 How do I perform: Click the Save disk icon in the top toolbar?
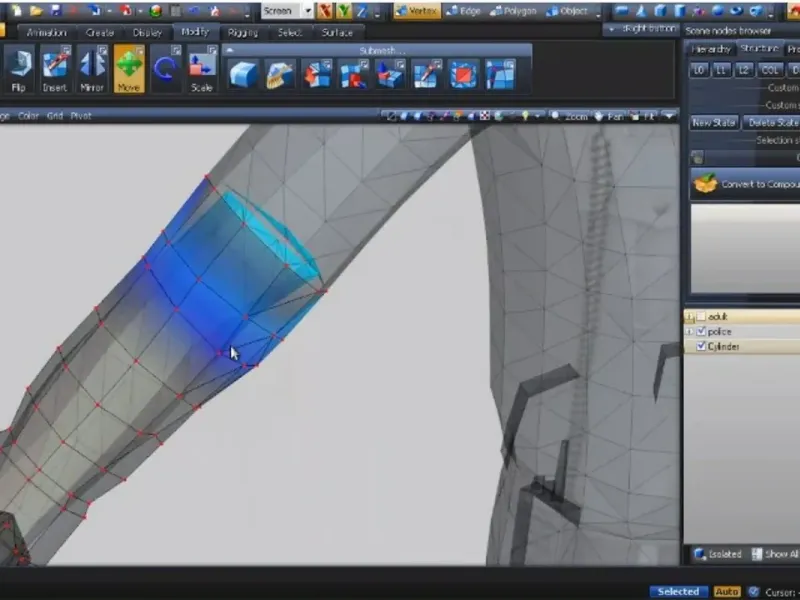(56, 10)
